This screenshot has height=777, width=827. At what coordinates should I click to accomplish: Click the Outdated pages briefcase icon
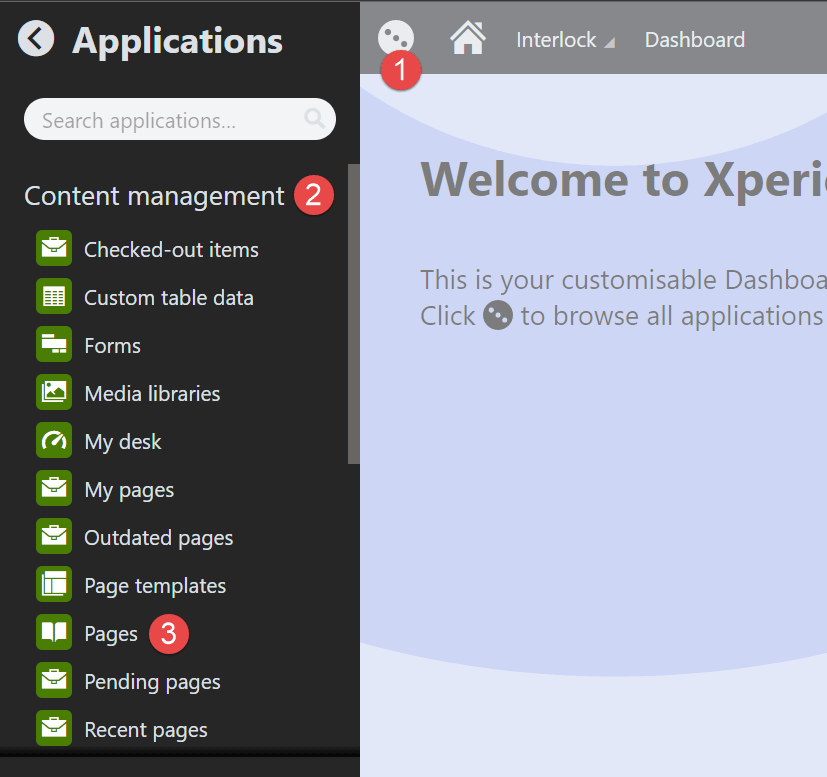point(54,536)
